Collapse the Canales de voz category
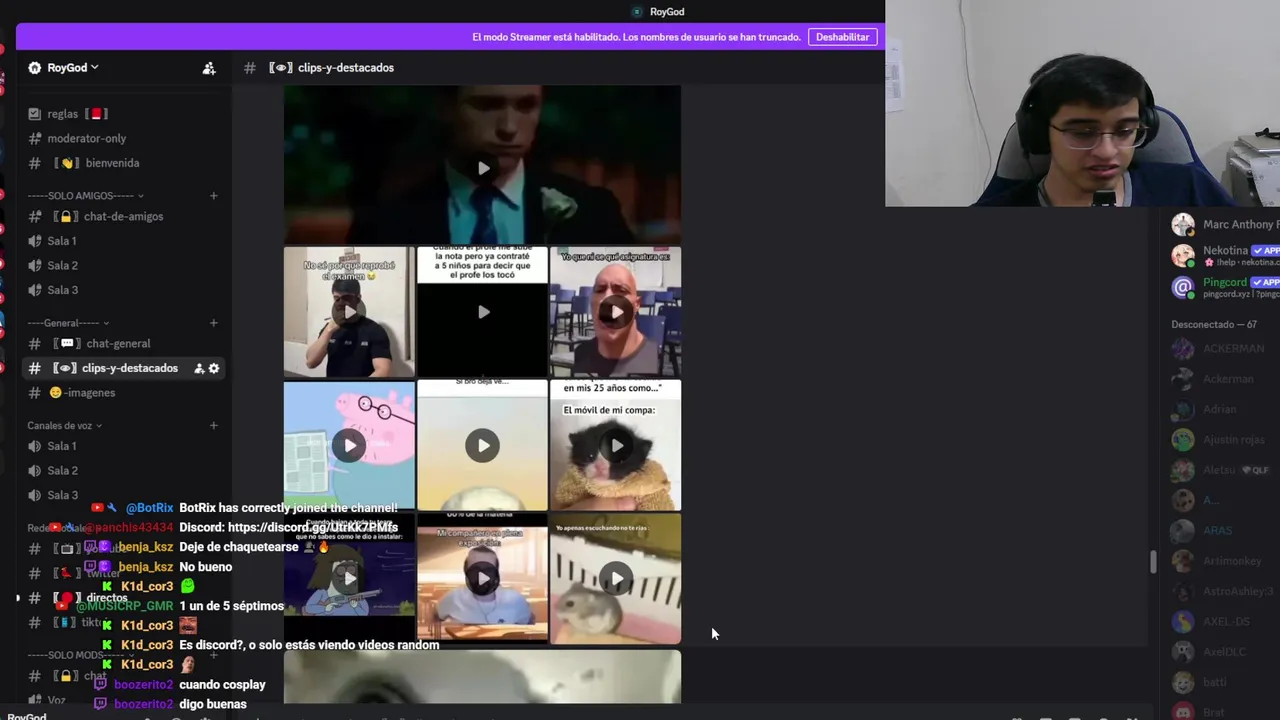The image size is (1280, 720). pyautogui.click(x=65, y=426)
